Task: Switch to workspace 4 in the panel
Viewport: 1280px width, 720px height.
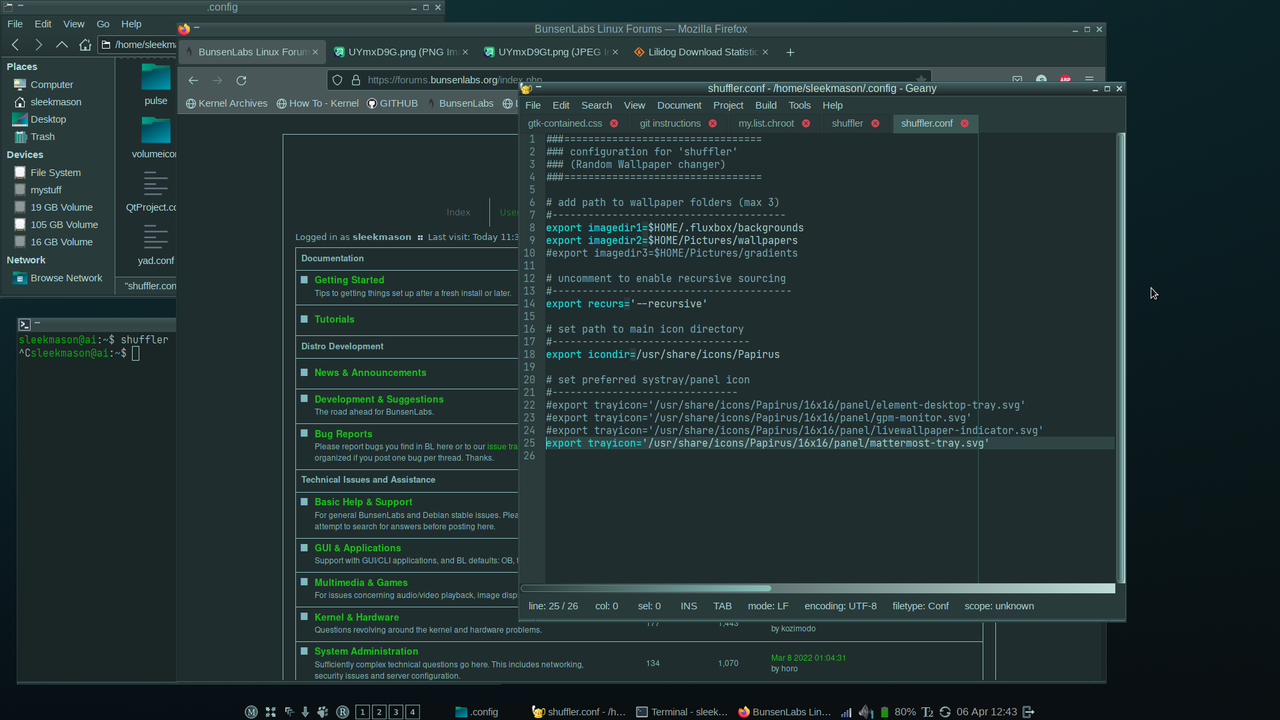Action: tap(413, 712)
